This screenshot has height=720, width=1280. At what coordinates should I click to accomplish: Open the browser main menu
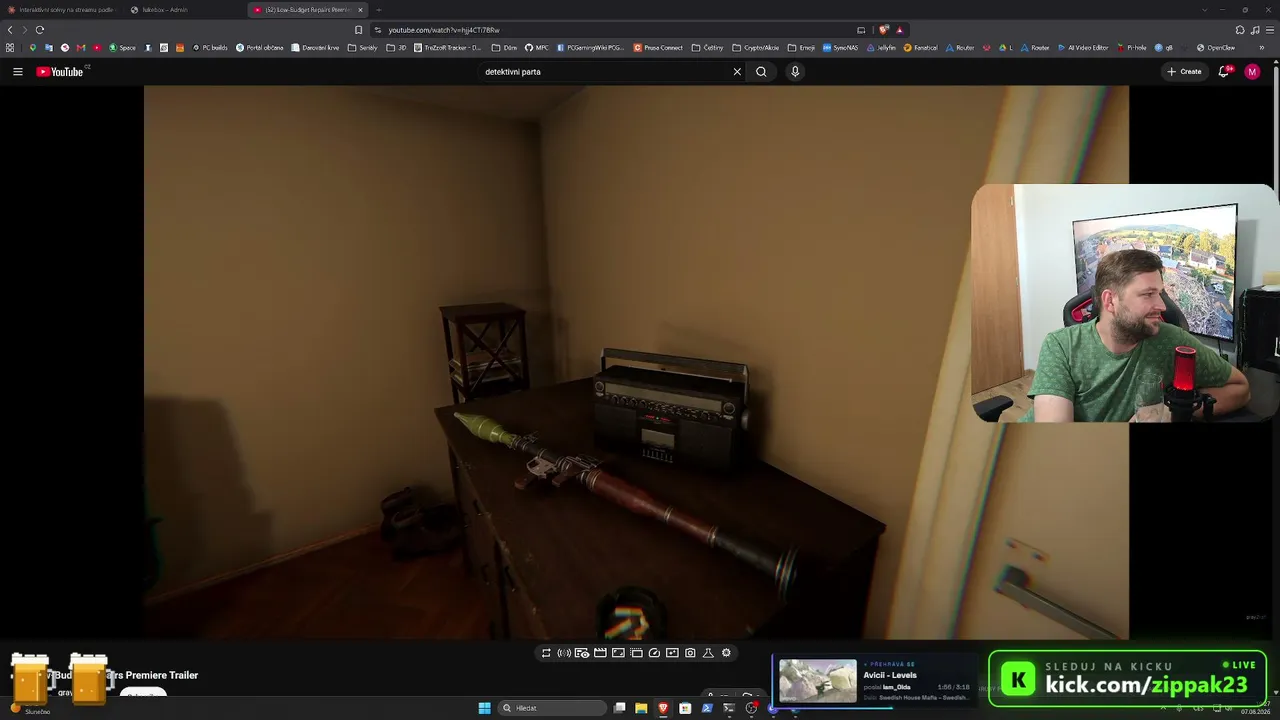[1270, 30]
